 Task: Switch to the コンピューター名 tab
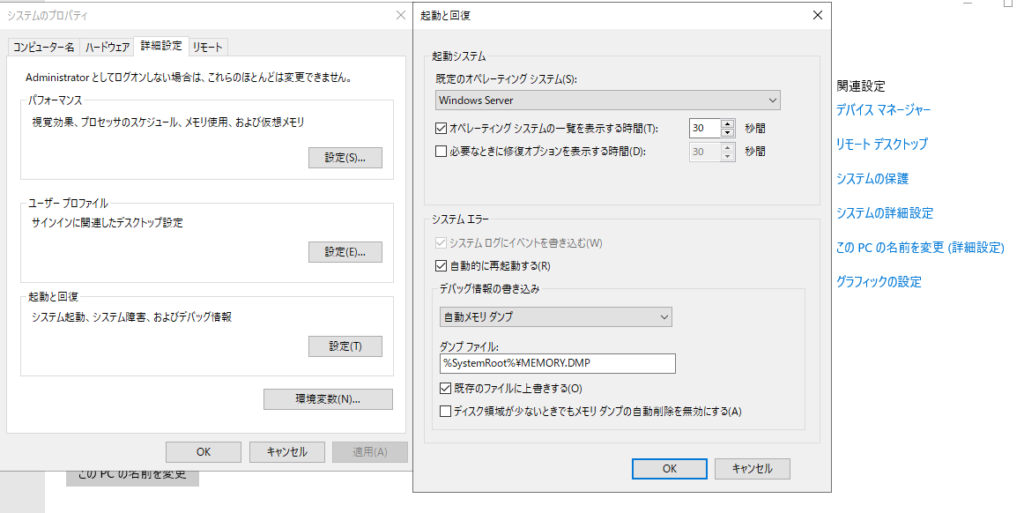[43, 47]
